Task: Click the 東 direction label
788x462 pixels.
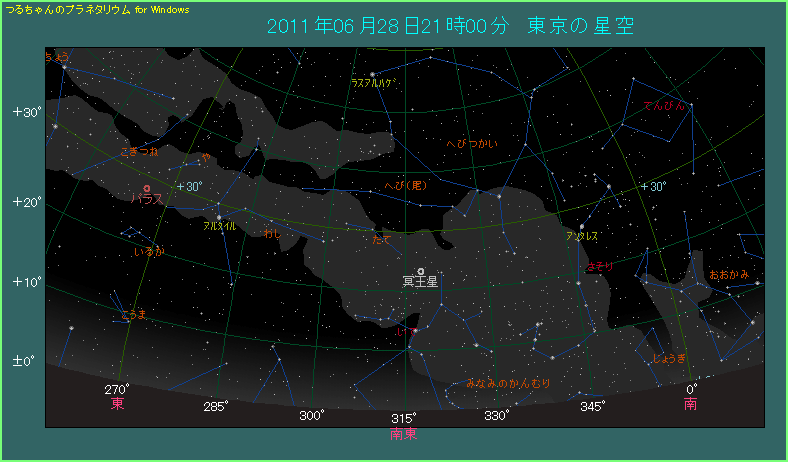Action: click(x=118, y=404)
